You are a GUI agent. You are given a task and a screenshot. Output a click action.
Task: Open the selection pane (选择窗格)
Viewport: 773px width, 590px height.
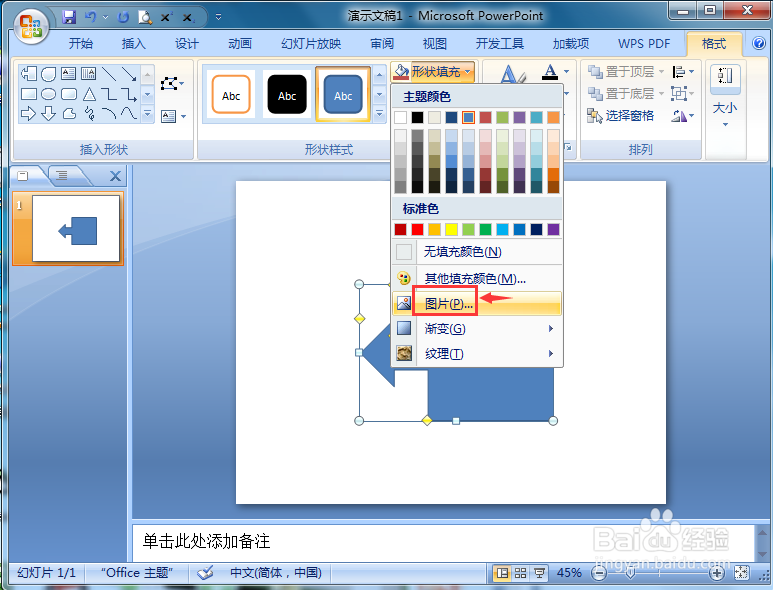point(620,116)
